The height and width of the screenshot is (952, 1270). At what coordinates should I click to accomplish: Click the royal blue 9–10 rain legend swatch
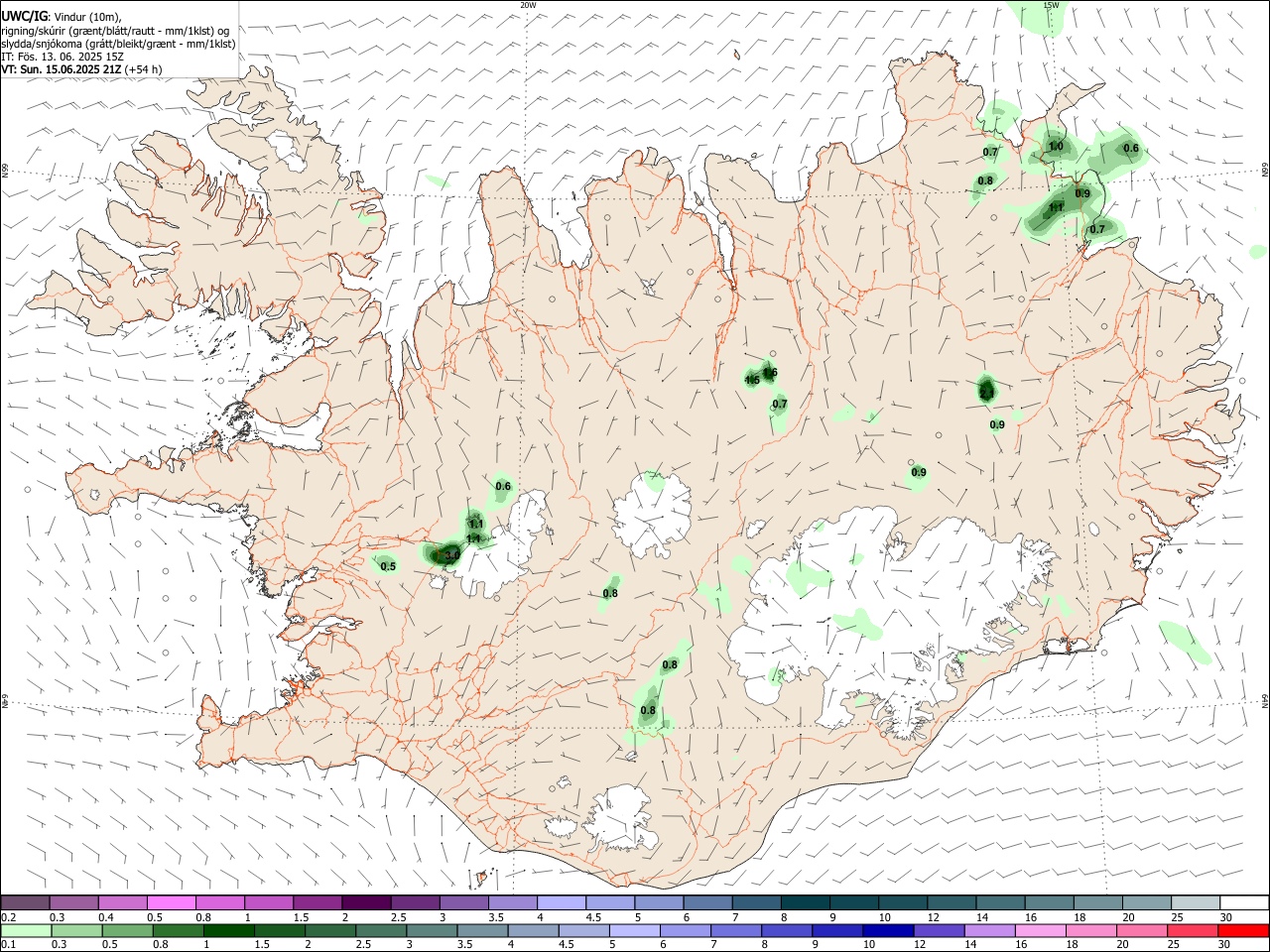point(837,931)
